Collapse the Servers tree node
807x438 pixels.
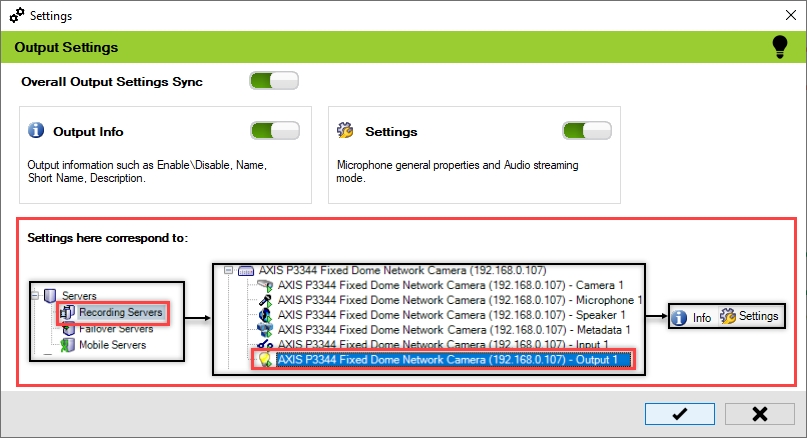coord(35,297)
